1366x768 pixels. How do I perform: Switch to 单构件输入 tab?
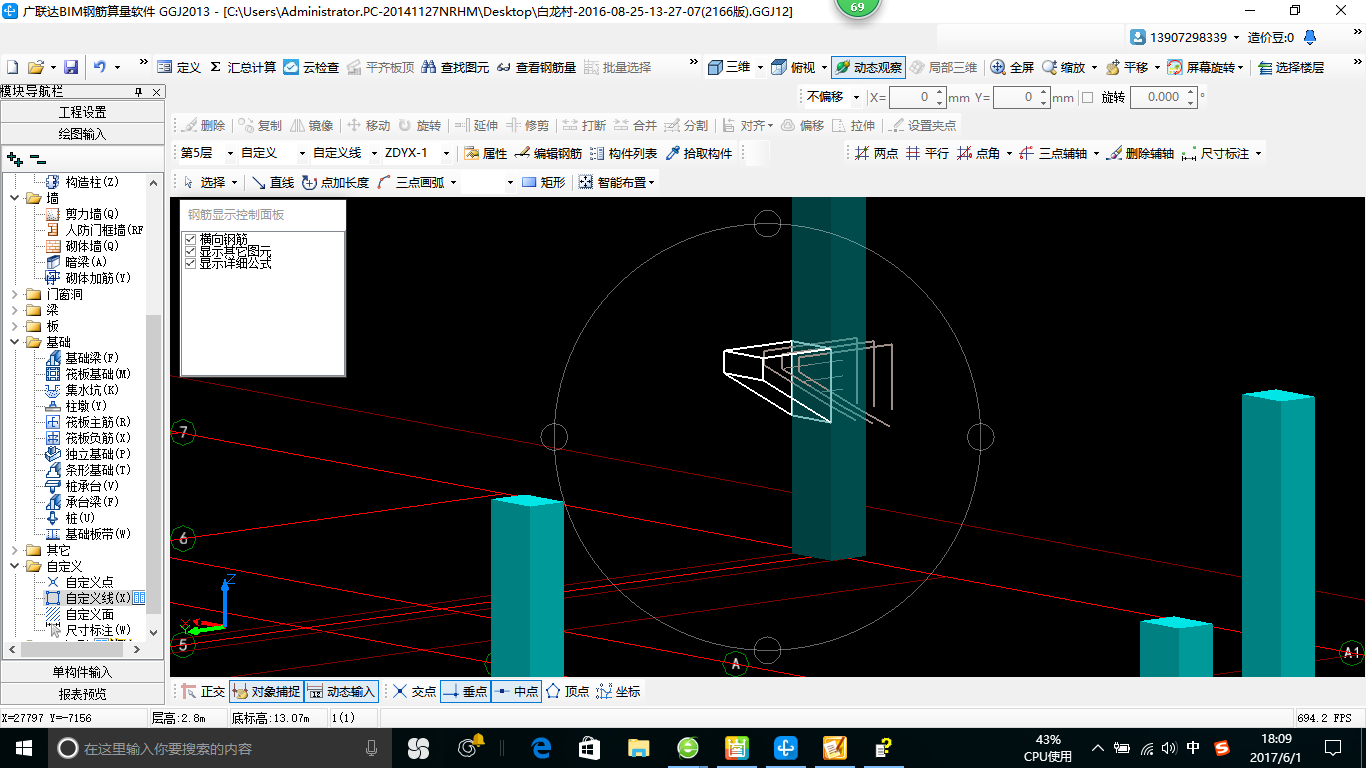coord(82,672)
